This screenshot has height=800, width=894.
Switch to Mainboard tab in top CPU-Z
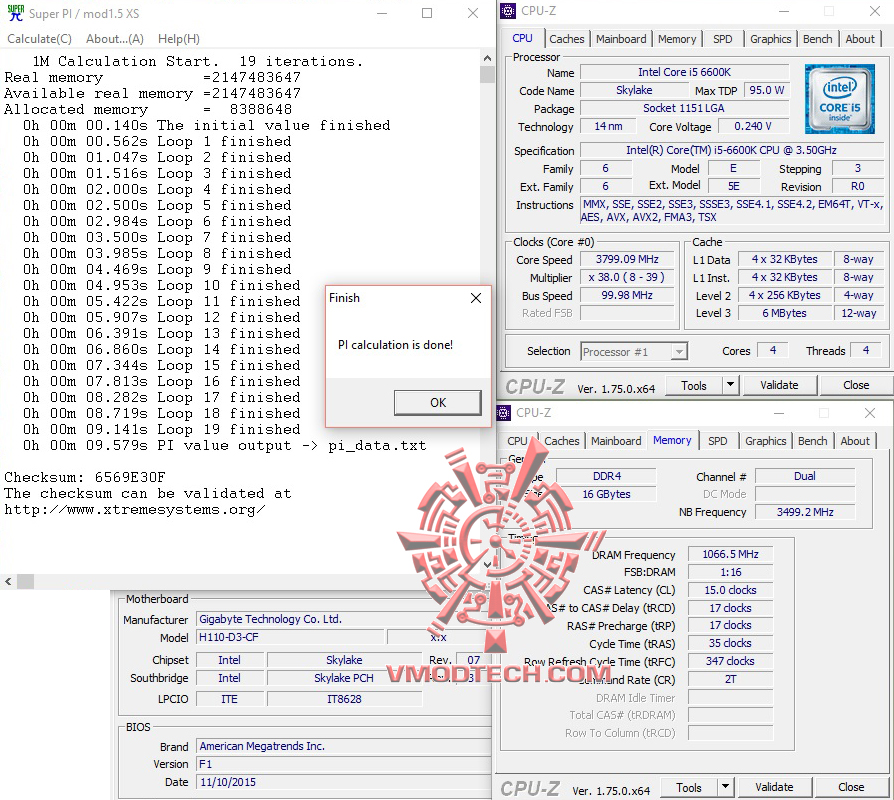(x=621, y=39)
